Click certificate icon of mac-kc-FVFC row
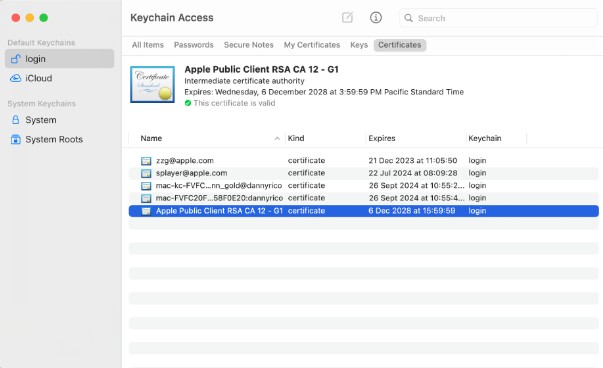Viewport: 603px width, 368px height. (x=146, y=186)
